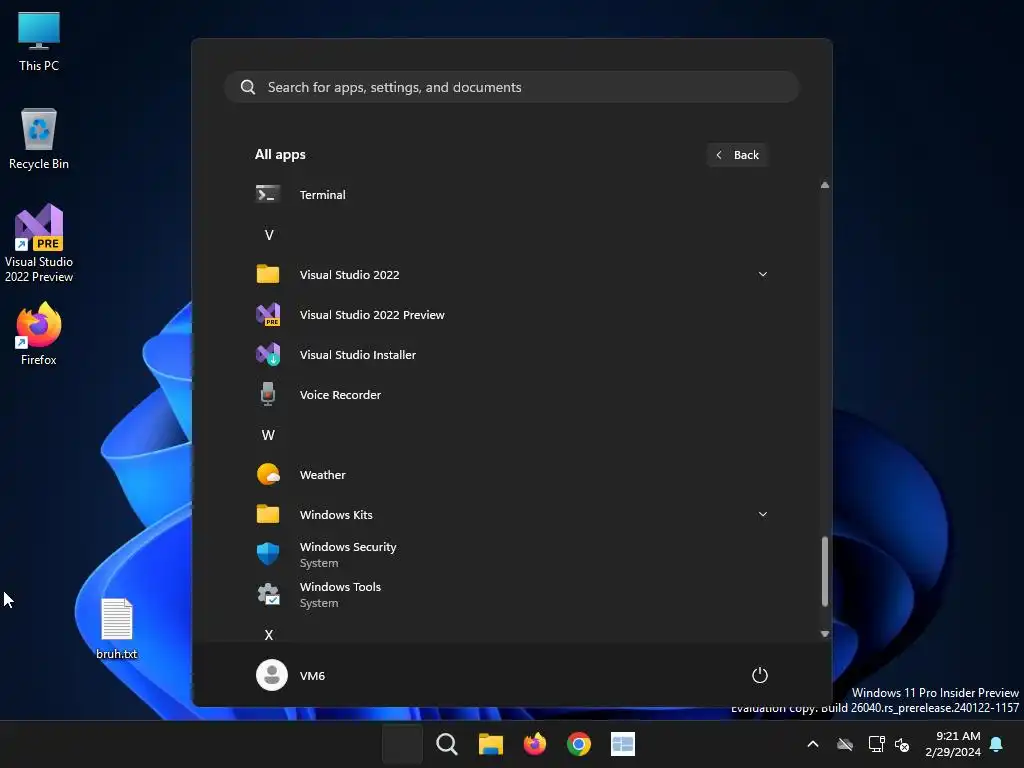Click the 'Weather' label
The height and width of the screenshot is (768, 1024).
pos(323,475)
